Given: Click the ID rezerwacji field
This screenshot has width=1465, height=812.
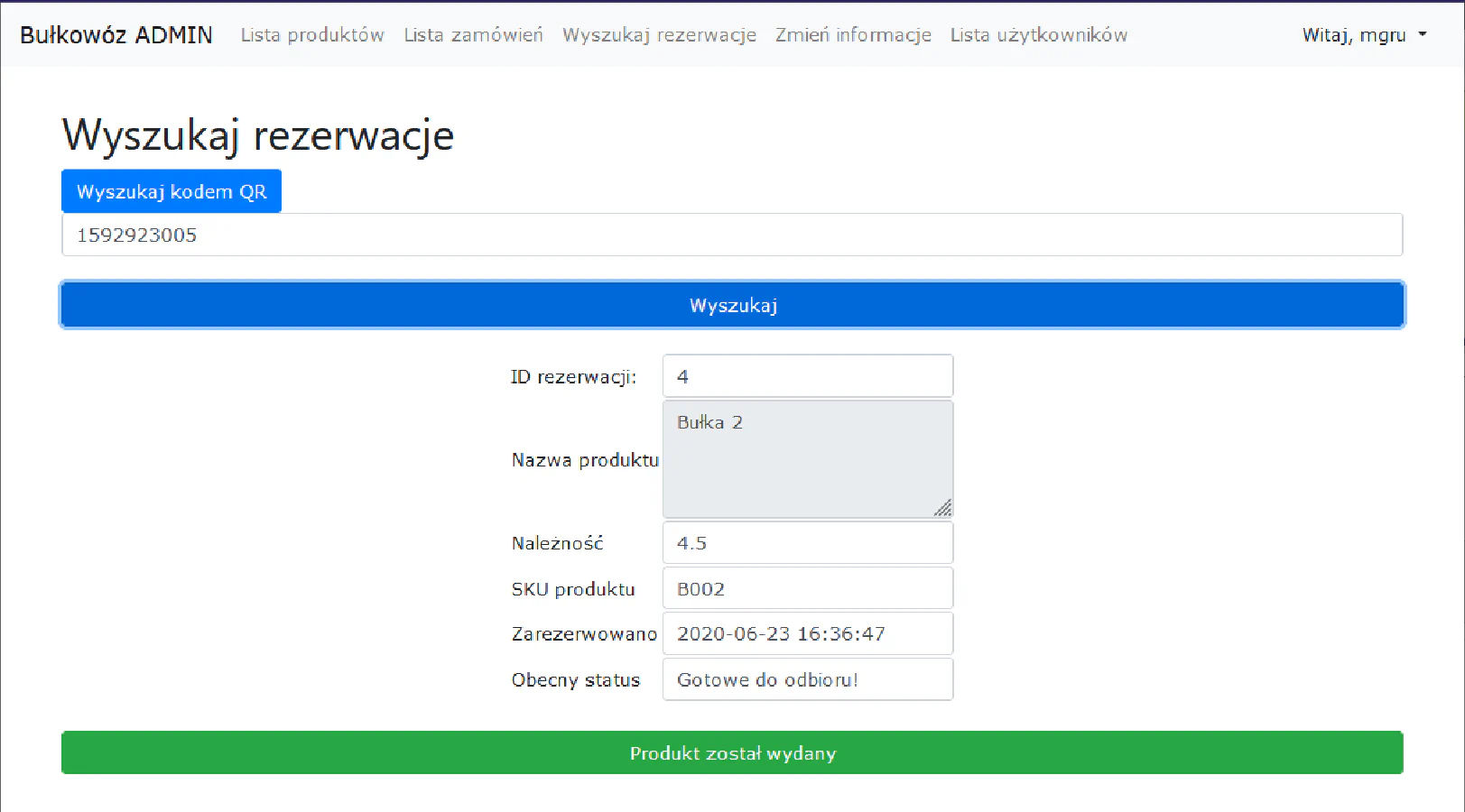Looking at the screenshot, I should pyautogui.click(x=807, y=376).
